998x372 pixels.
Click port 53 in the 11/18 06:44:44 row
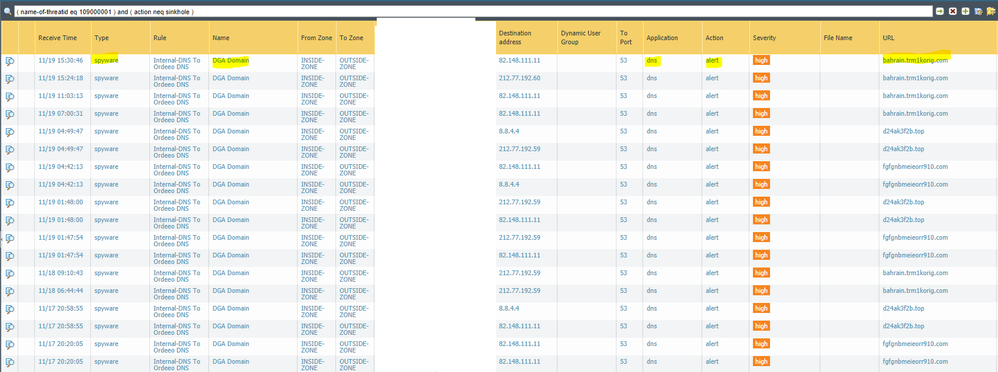point(624,290)
